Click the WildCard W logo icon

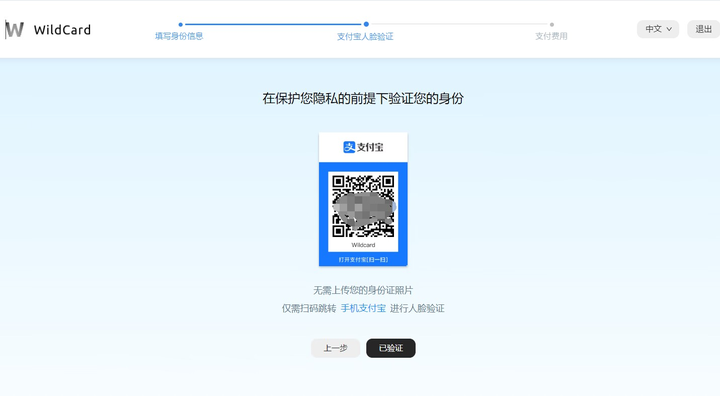click(14, 29)
